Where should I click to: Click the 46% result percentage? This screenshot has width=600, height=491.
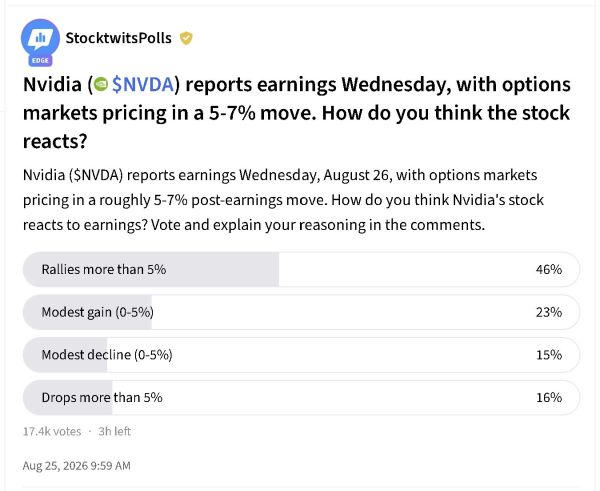point(549,269)
